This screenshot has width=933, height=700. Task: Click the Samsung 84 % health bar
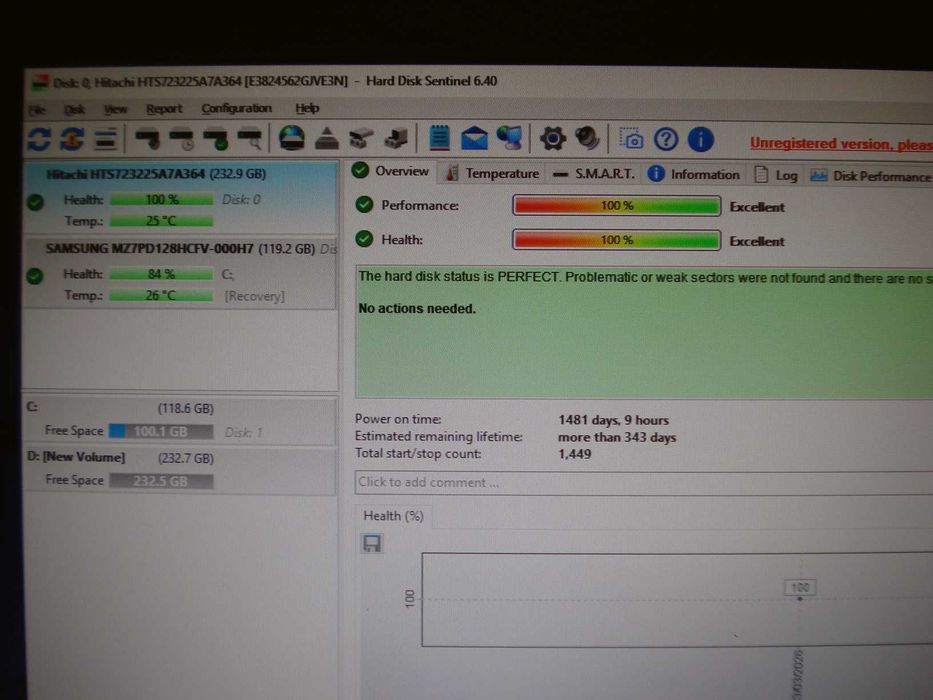(161, 274)
